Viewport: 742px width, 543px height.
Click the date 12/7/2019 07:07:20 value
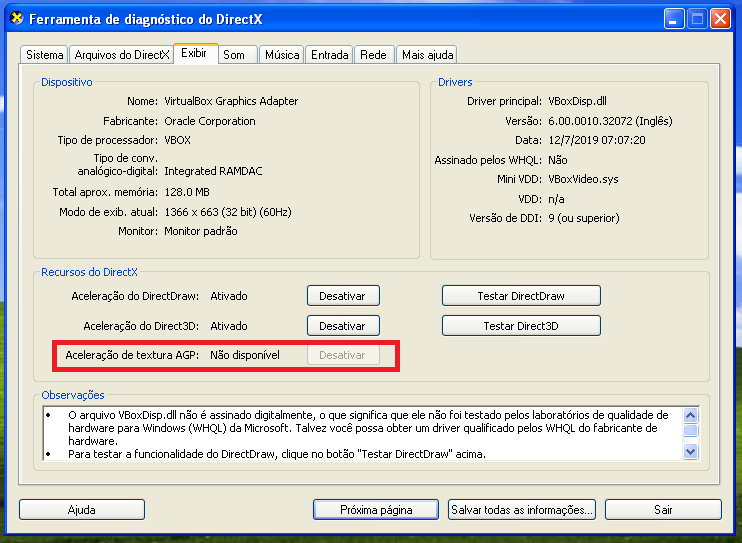coord(597,141)
